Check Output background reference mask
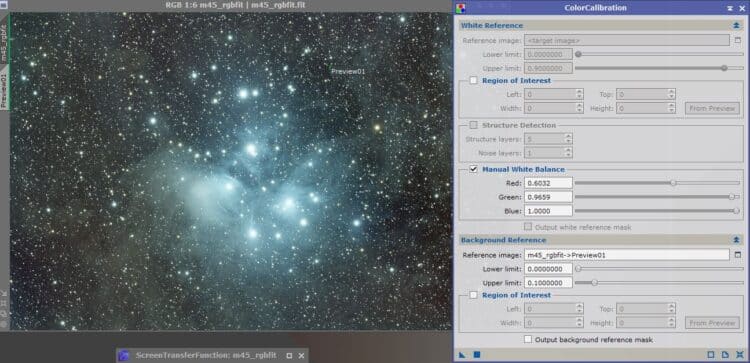 pos(528,340)
